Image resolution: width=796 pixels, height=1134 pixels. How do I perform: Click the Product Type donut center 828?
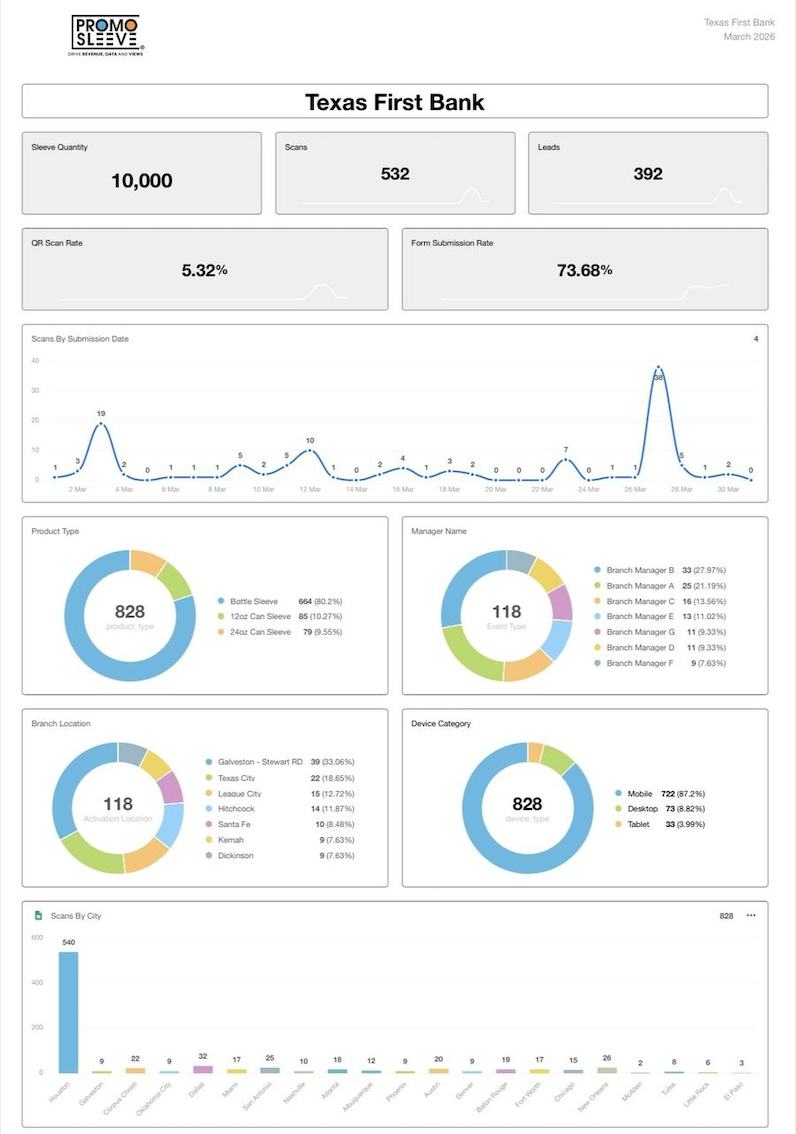[x=130, y=612]
